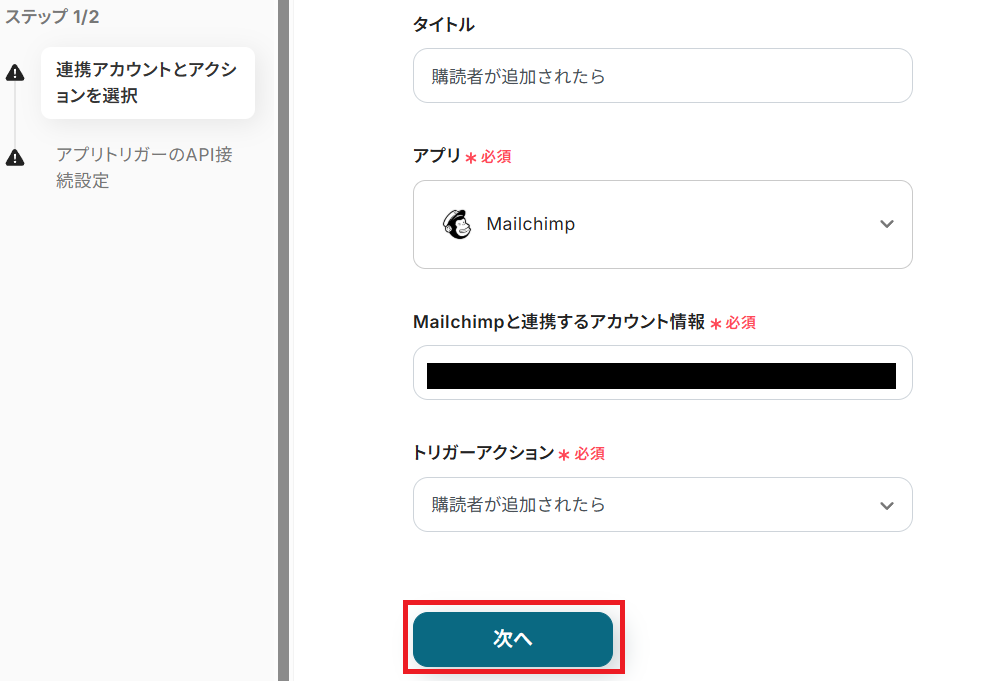Go to step アプリトリガーのAPI接続設定
The image size is (1003, 681).
(x=144, y=168)
